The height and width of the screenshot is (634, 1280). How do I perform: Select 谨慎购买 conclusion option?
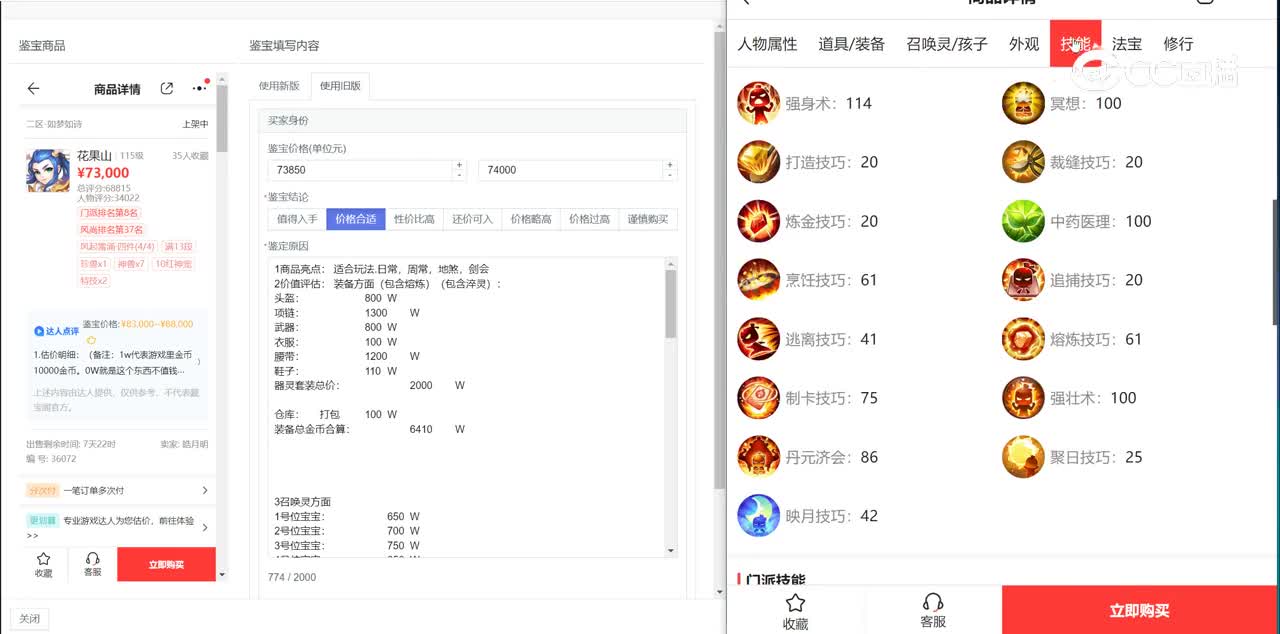tap(648, 219)
